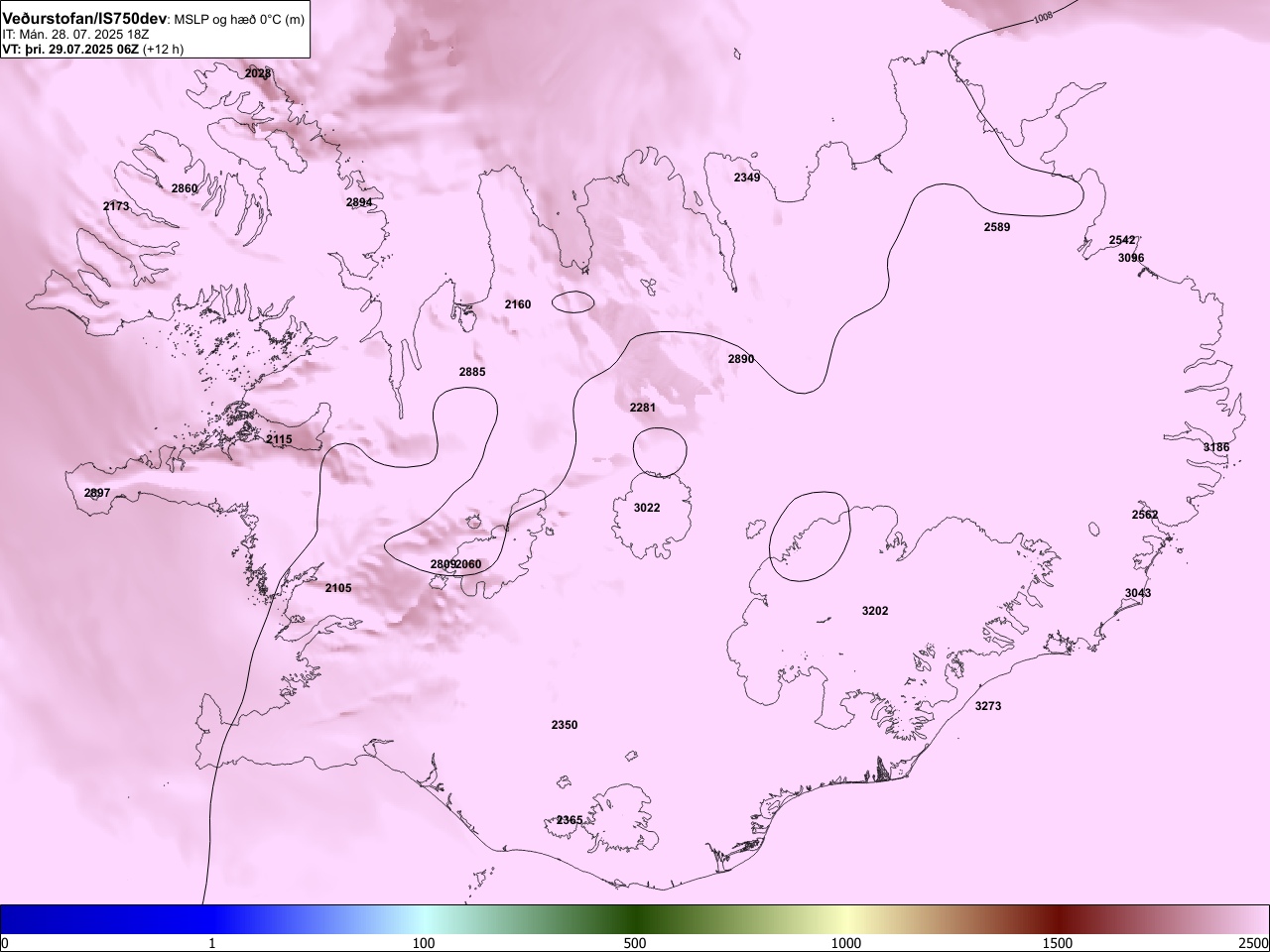Select the 1008 pressure contour label
The width and height of the screenshot is (1270, 952).
point(1043,17)
